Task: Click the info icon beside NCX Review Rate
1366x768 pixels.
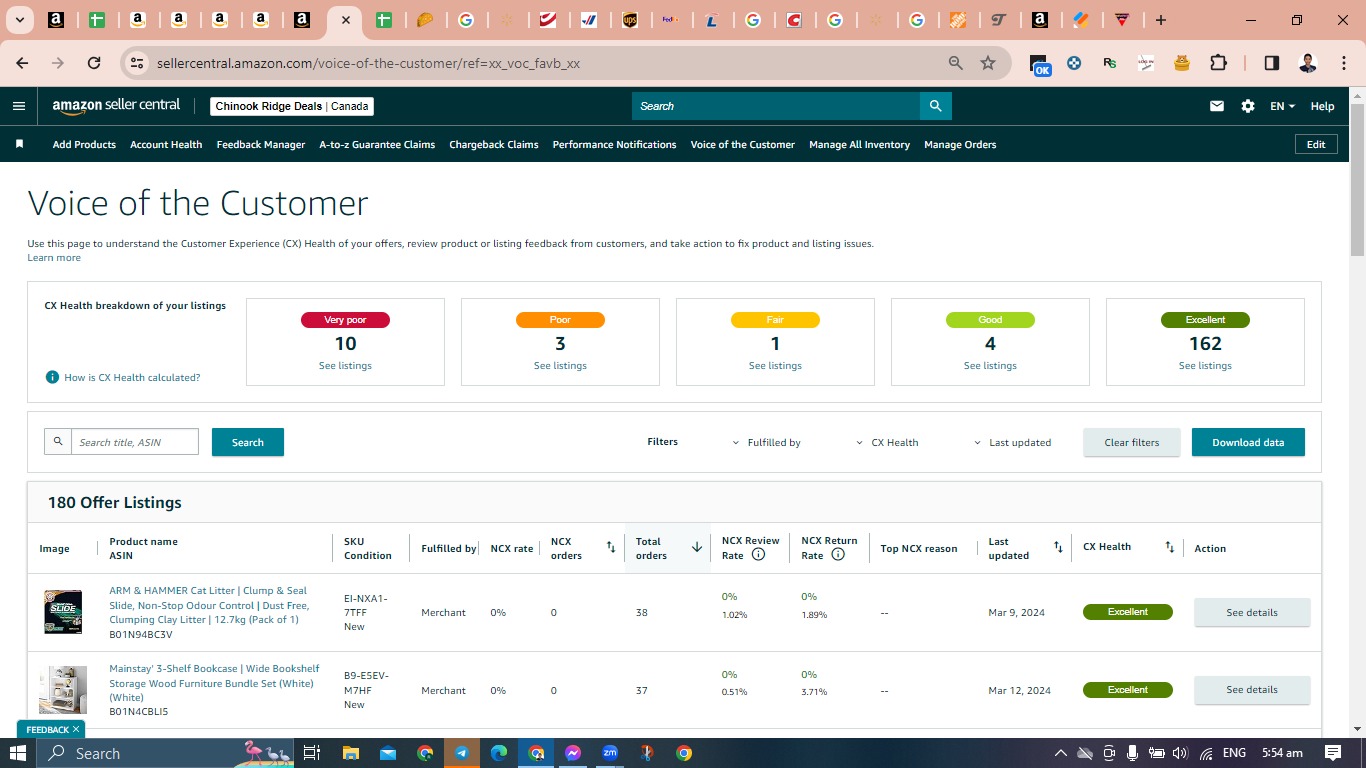Action: click(x=758, y=555)
